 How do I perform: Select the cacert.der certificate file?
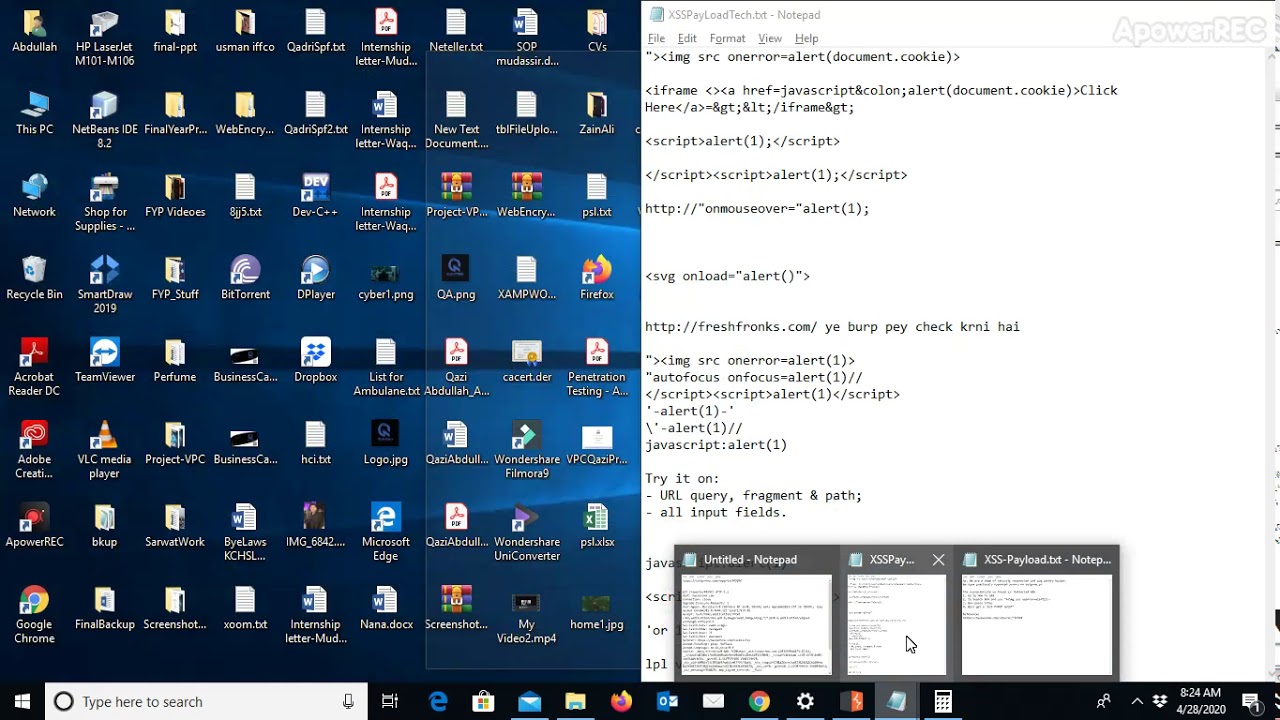click(527, 360)
